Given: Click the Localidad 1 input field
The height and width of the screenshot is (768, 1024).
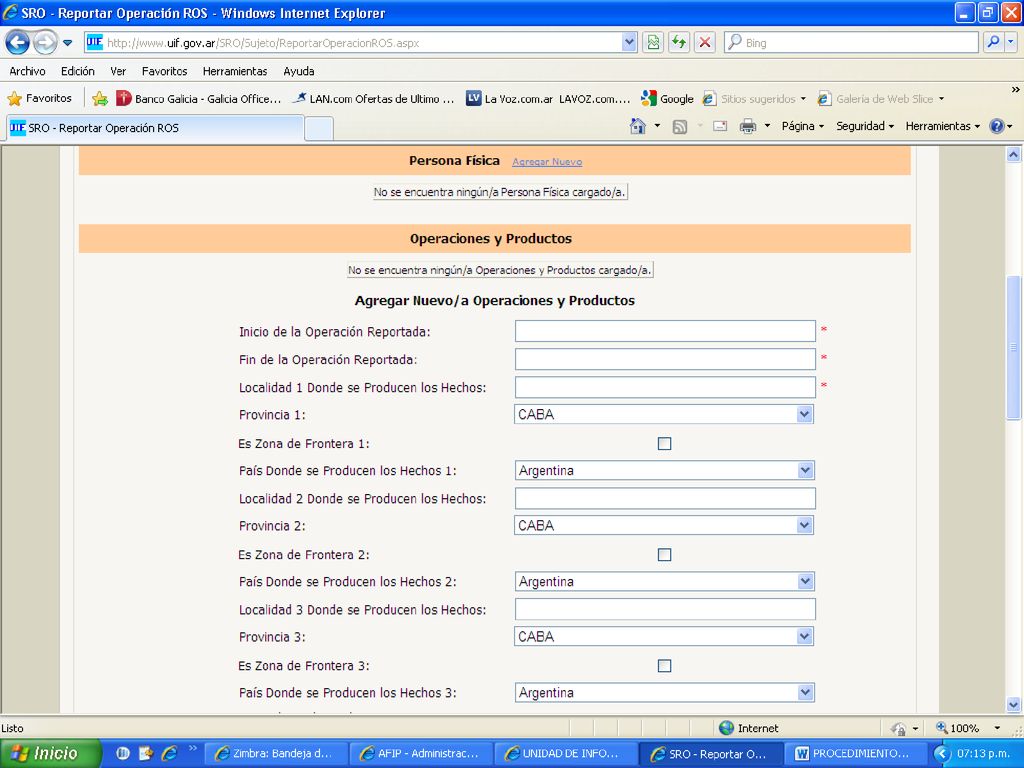Looking at the screenshot, I should pyautogui.click(x=665, y=387).
